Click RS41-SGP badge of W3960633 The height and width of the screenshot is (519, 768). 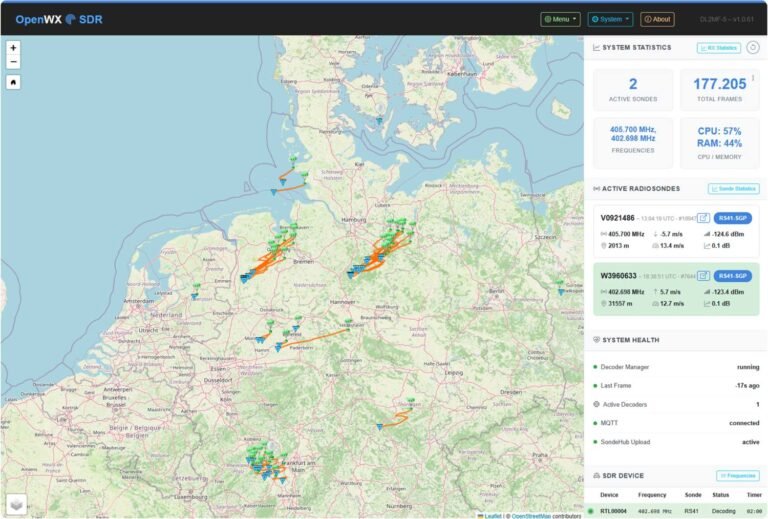(733, 276)
